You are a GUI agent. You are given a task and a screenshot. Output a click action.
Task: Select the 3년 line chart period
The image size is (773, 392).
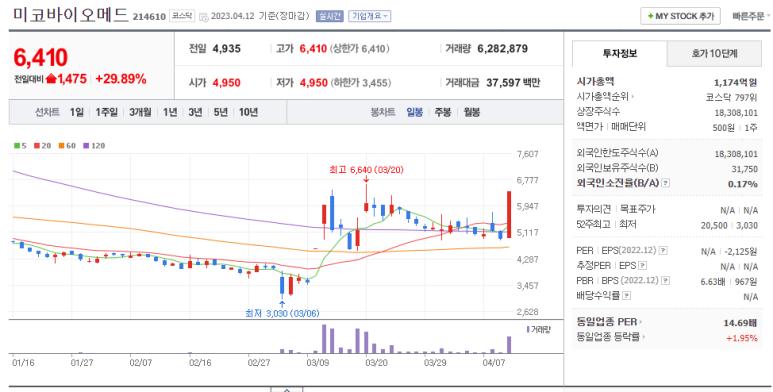click(195, 112)
